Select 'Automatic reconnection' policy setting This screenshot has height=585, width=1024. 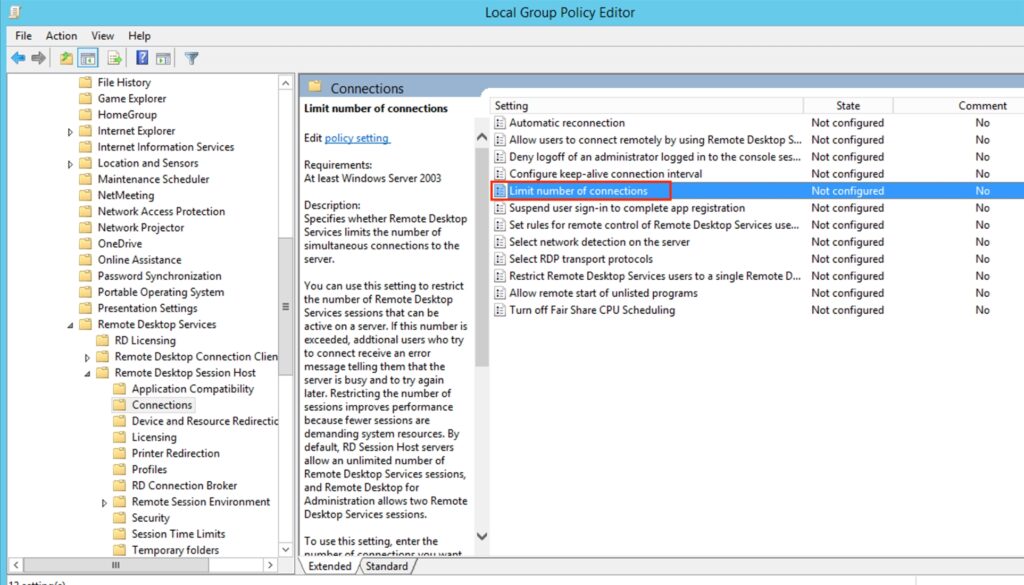pyautogui.click(x=566, y=123)
